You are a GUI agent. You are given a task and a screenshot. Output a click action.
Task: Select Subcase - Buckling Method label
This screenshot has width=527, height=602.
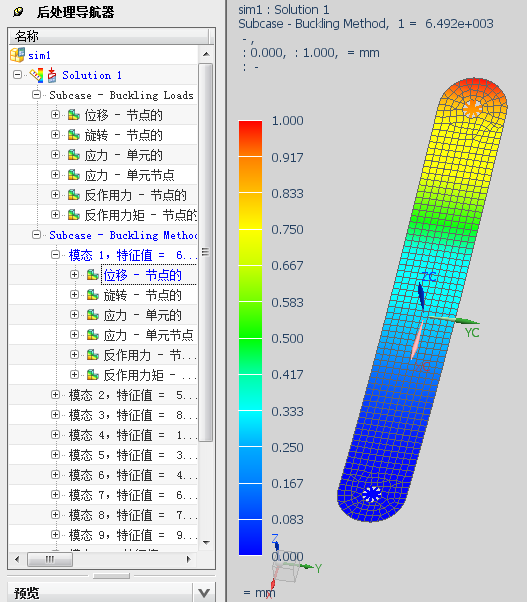tap(123, 235)
